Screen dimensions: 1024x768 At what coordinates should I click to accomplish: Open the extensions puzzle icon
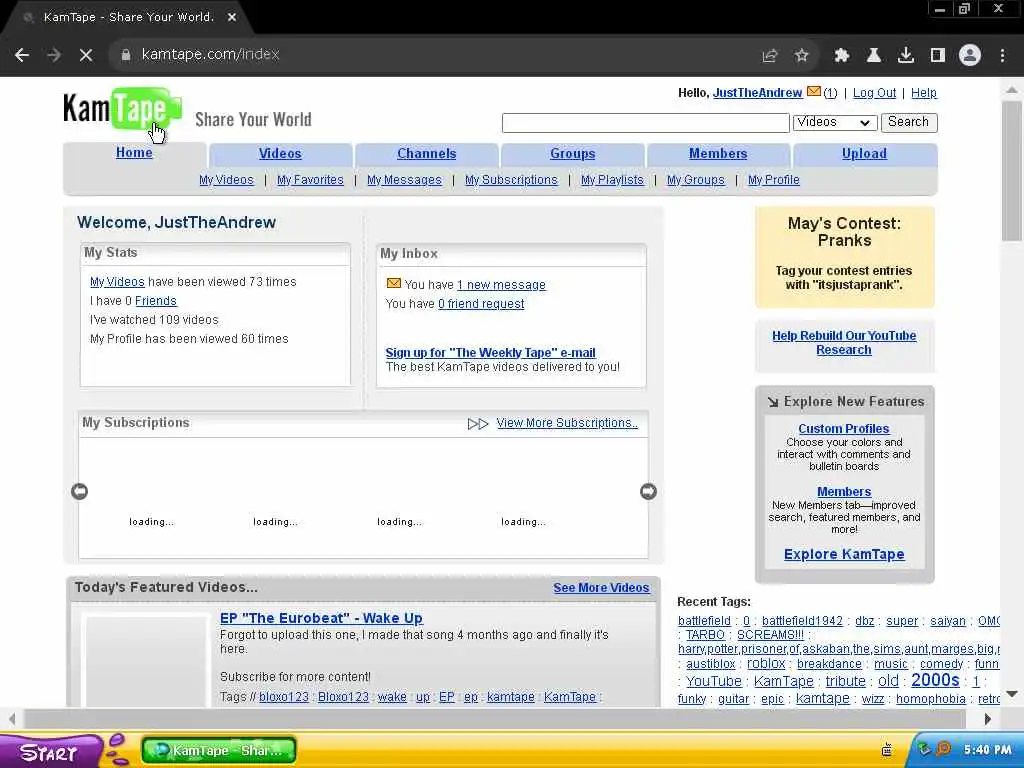(x=842, y=56)
